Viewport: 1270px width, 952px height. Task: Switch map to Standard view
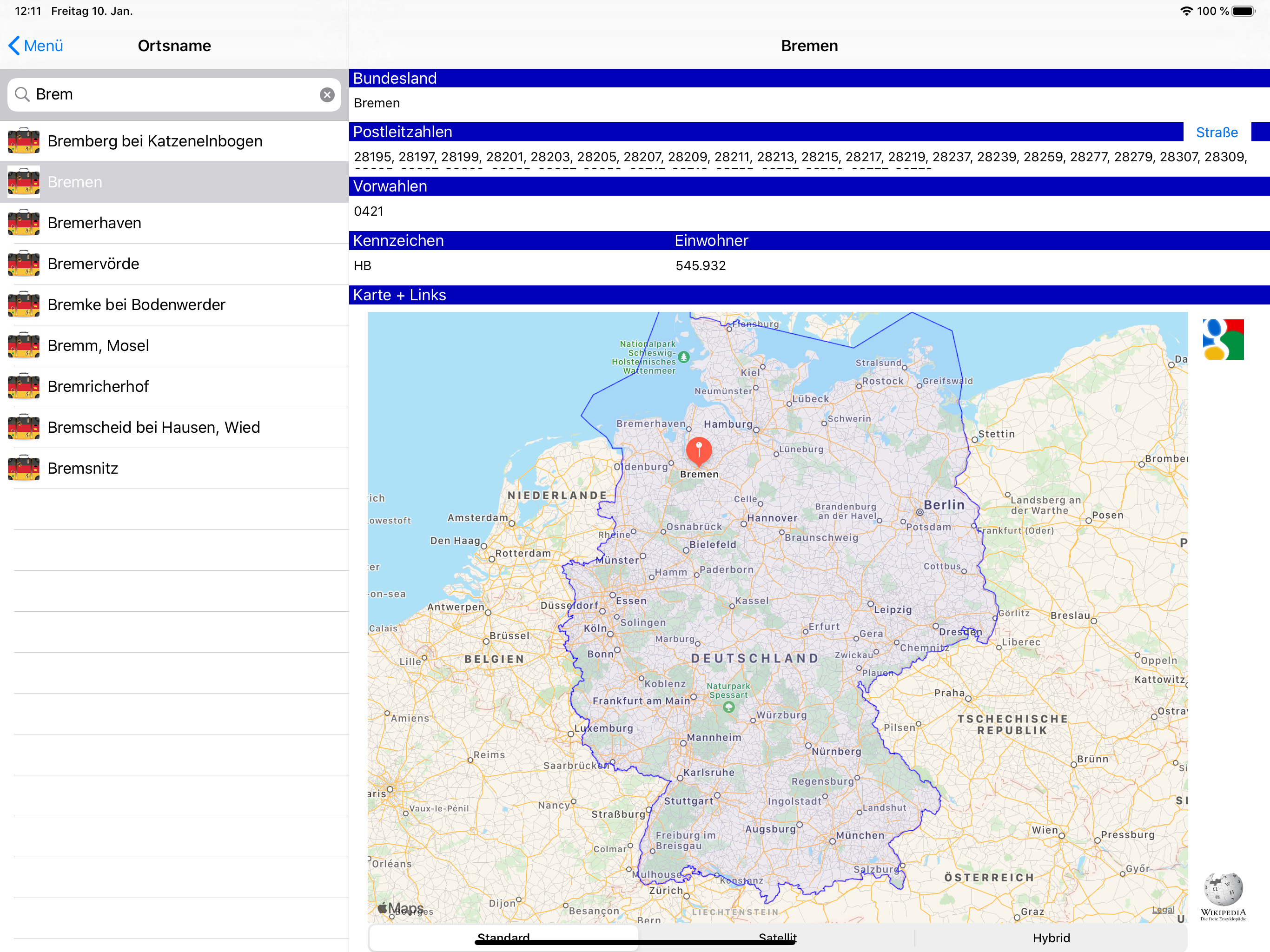[x=503, y=938]
